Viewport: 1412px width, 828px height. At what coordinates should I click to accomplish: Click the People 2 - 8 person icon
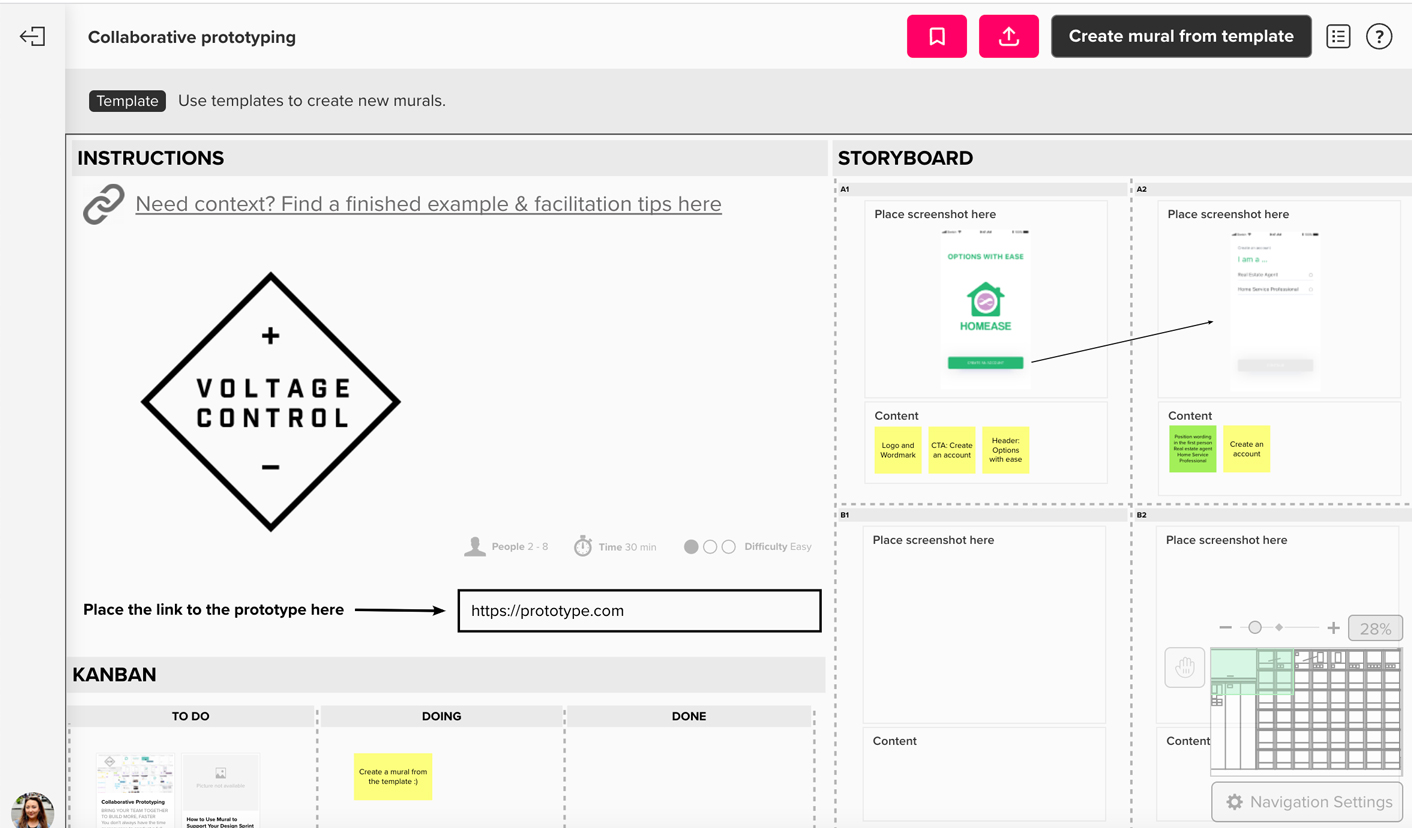click(x=475, y=546)
